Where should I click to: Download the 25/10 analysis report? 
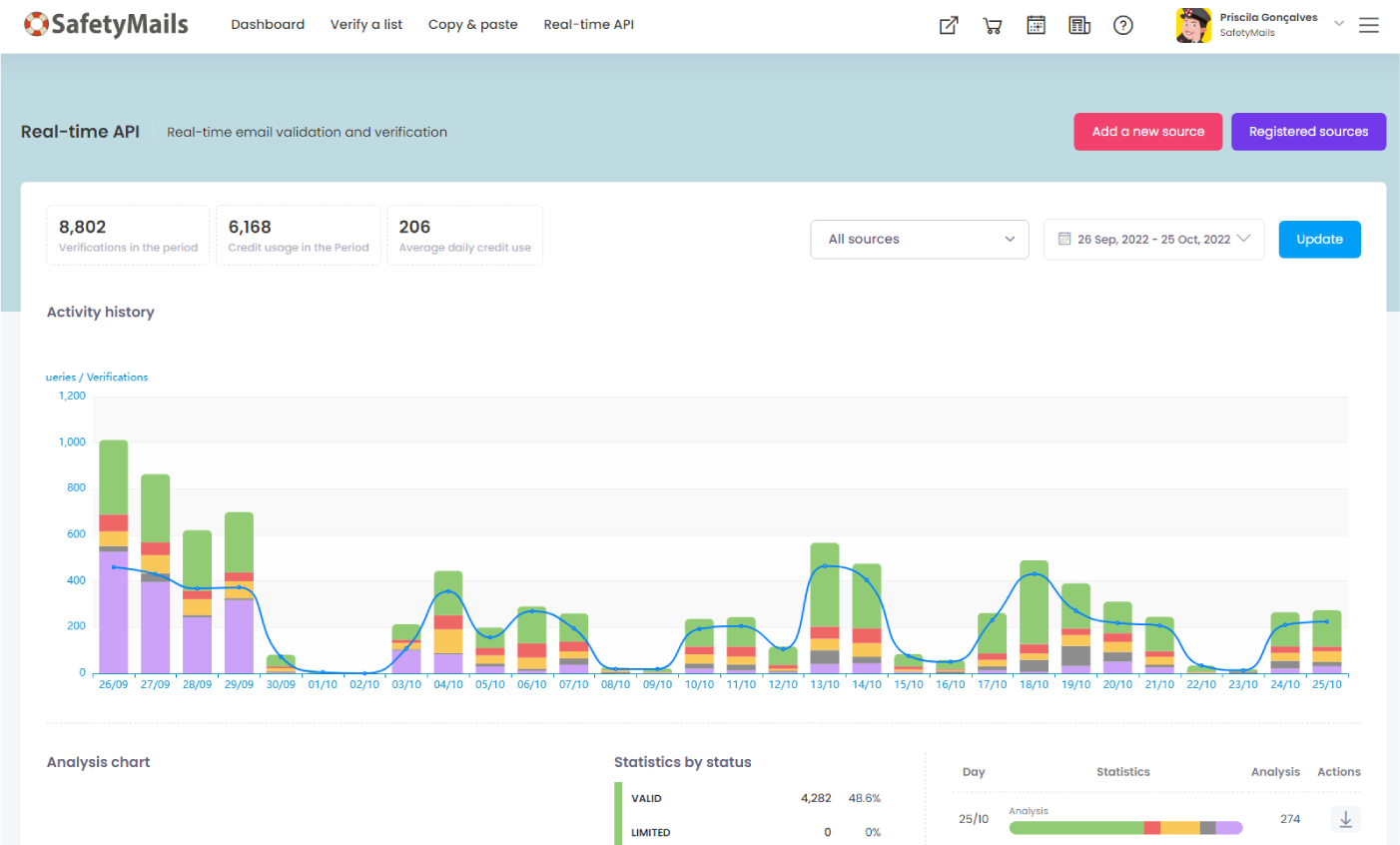pos(1345,819)
